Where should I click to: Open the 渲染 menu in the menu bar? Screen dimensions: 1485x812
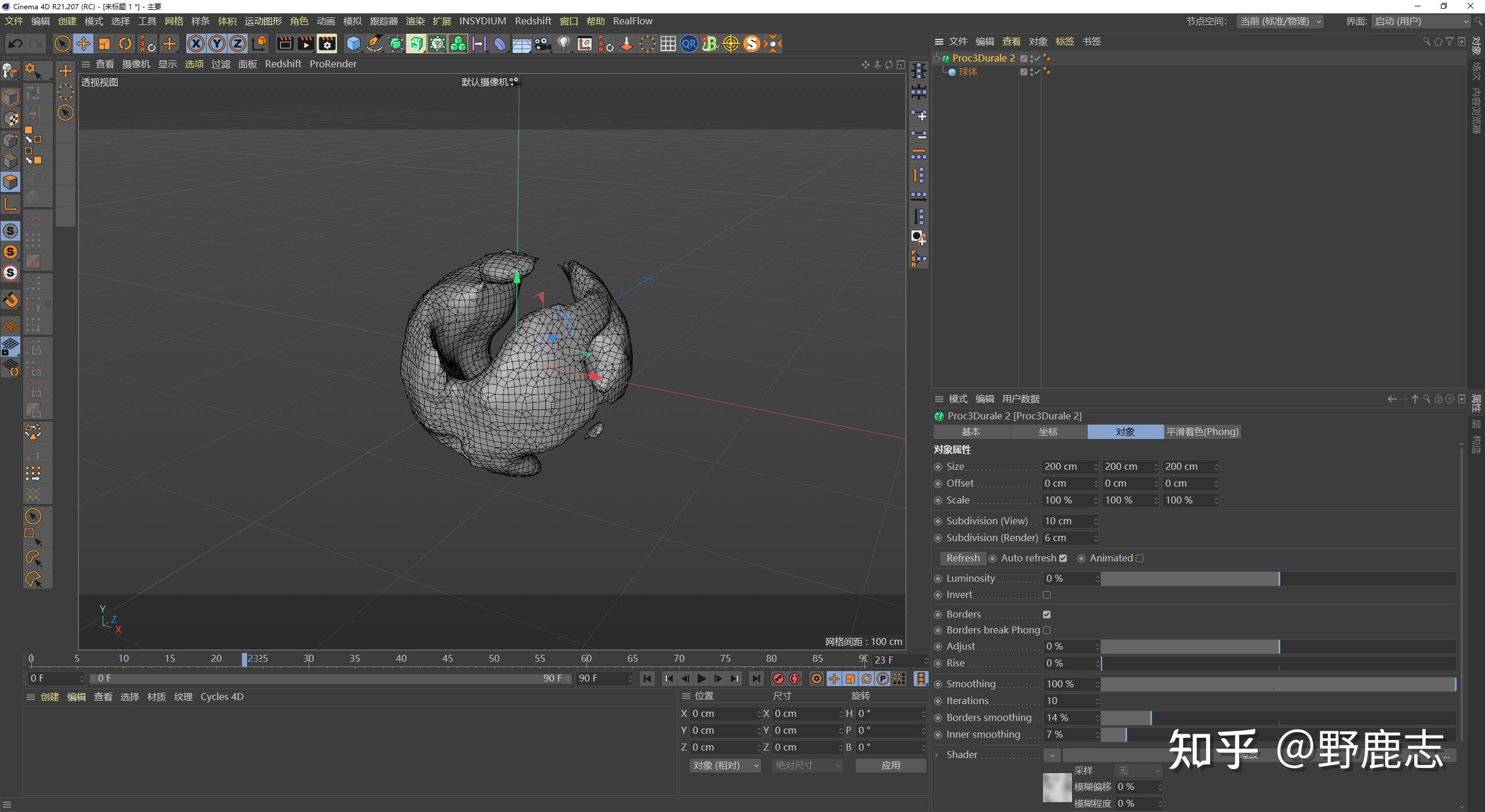tap(415, 21)
